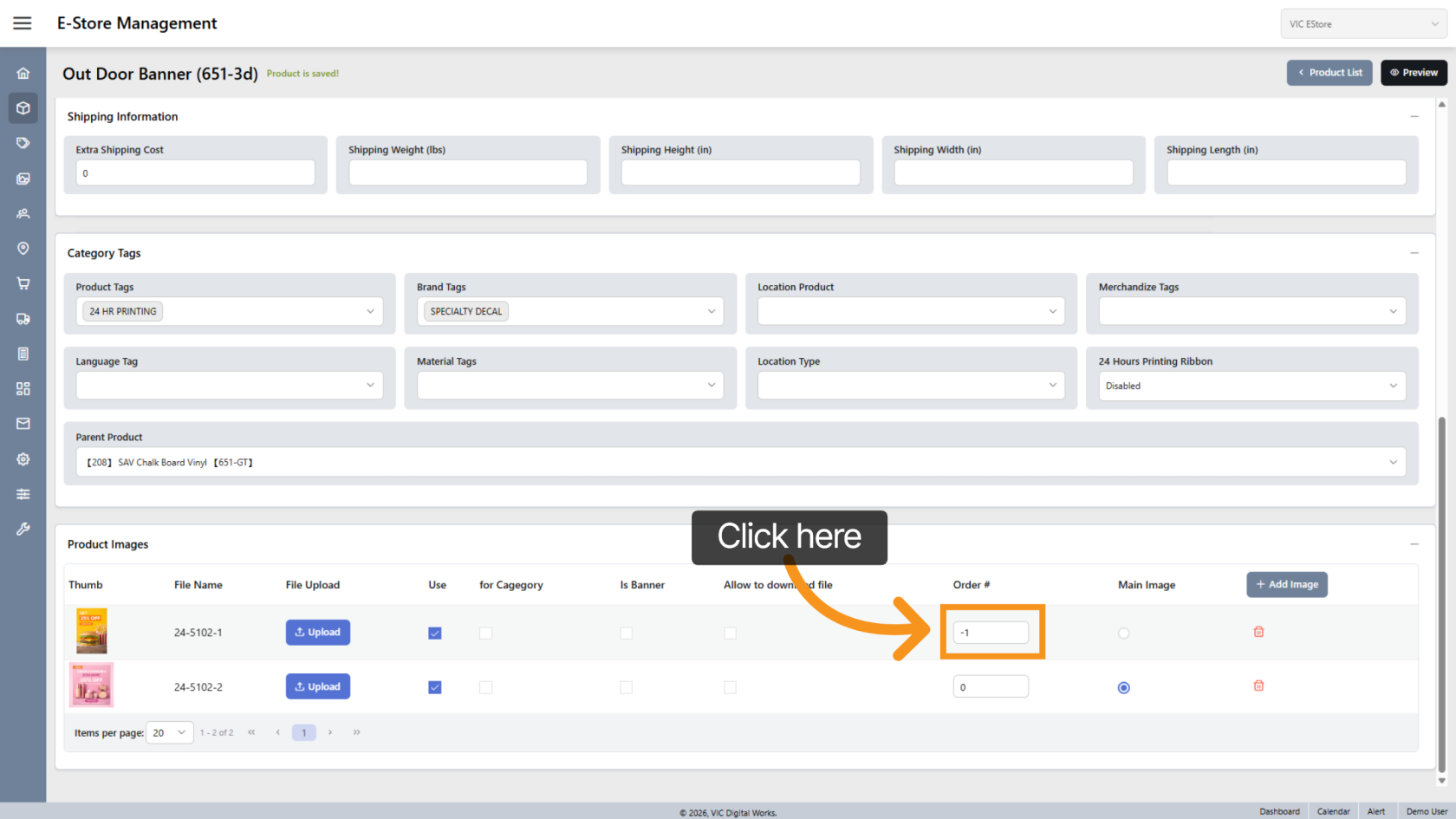Return to Product List
This screenshot has height=819, width=1456.
pos(1329,73)
